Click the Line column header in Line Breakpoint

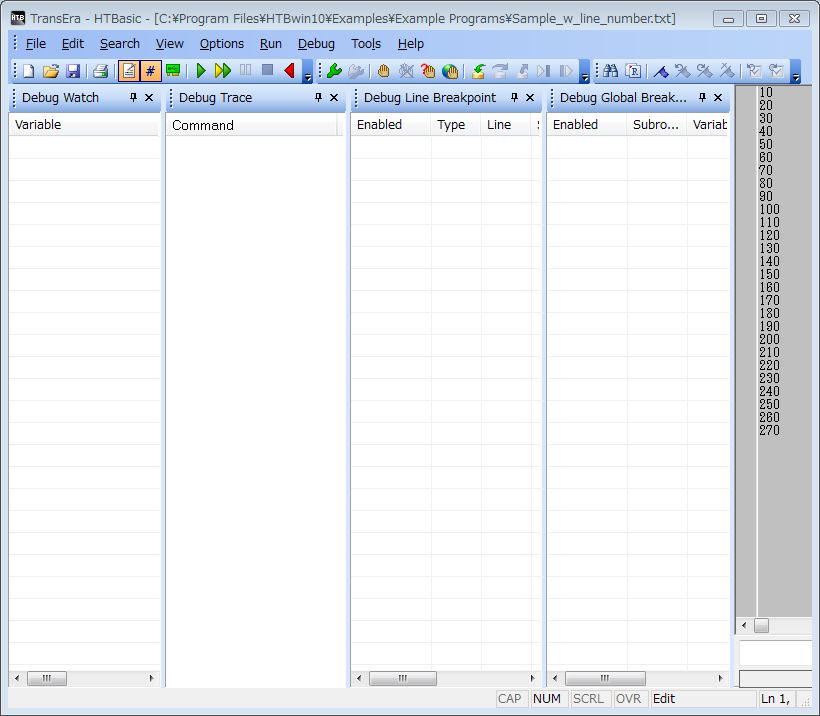506,125
